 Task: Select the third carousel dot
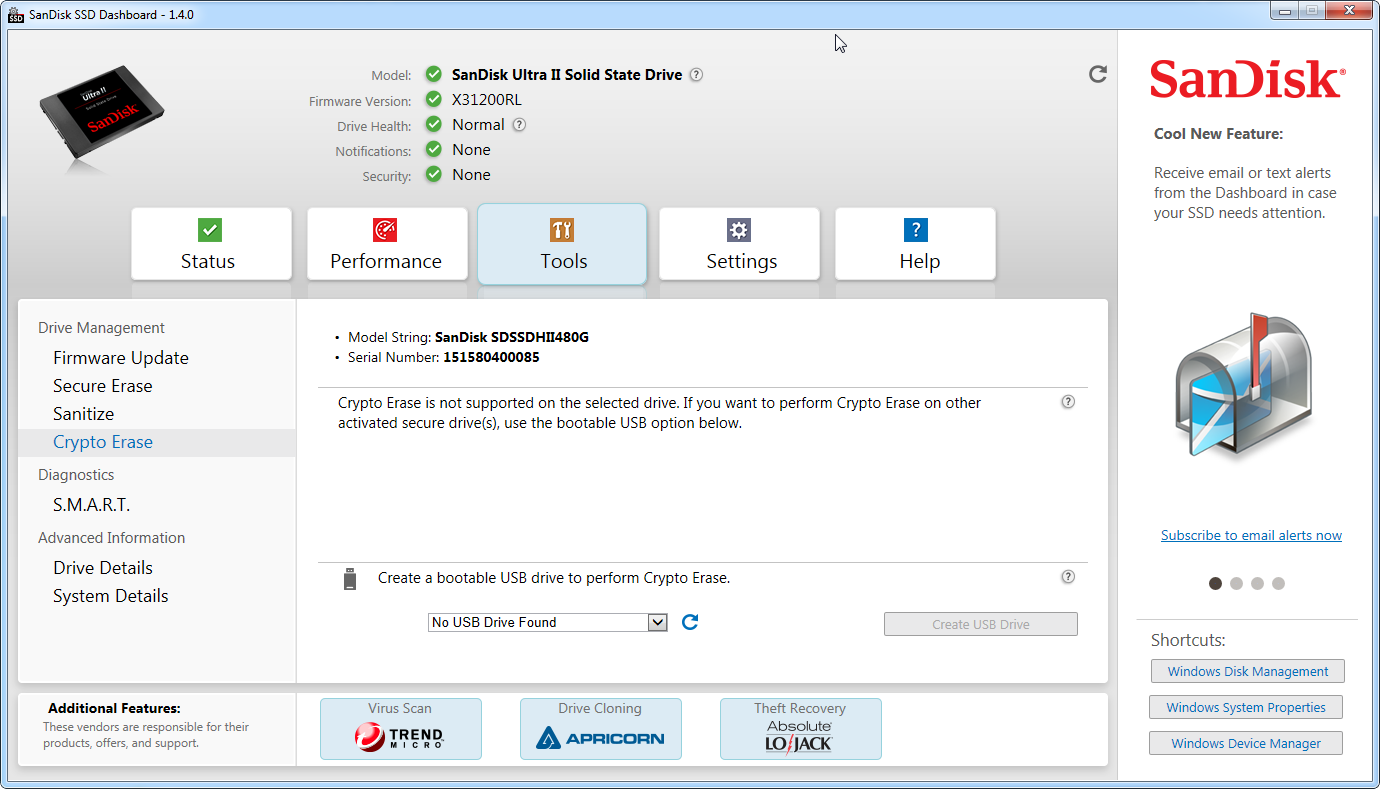[1257, 584]
